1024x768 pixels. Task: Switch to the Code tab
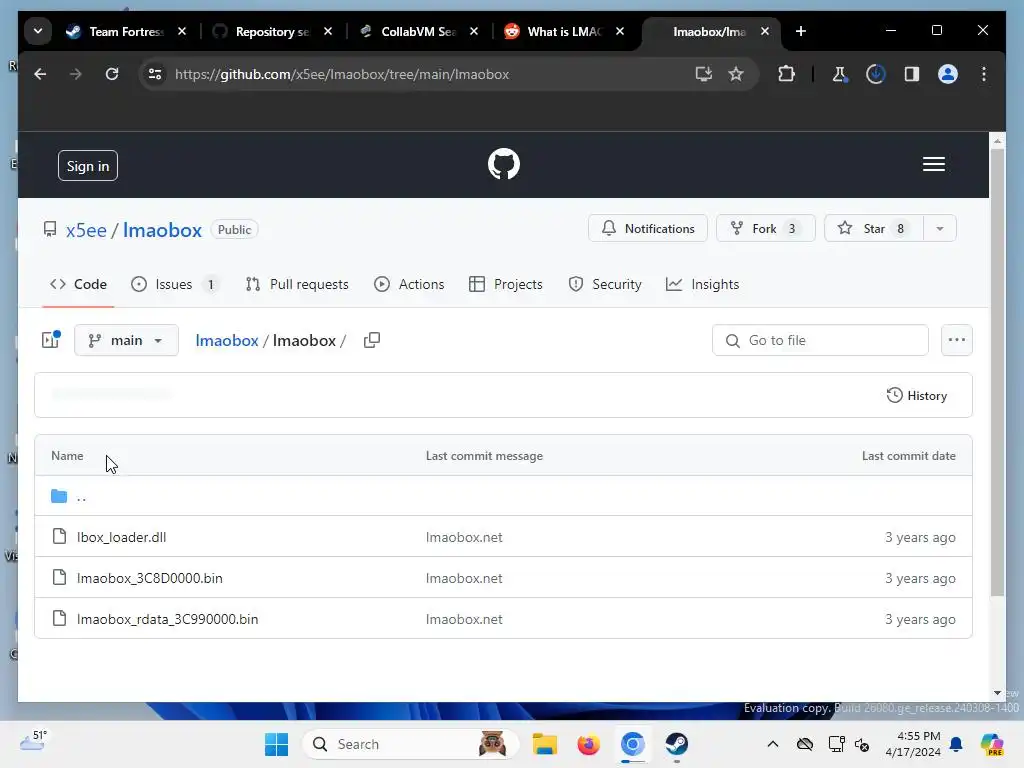(78, 284)
